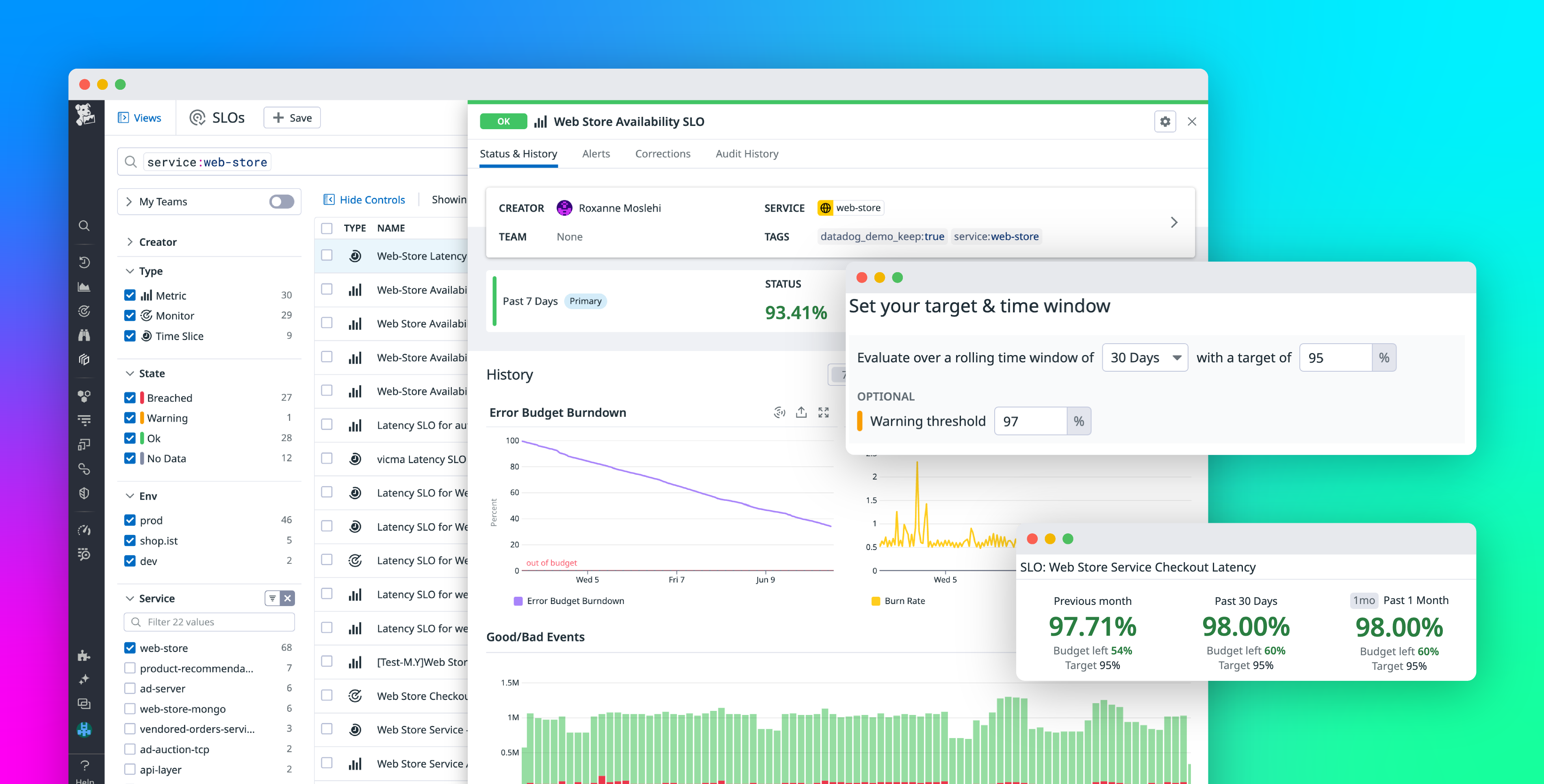
Task: Open the Search magnifier in the left sidebar
Action: coord(85,225)
